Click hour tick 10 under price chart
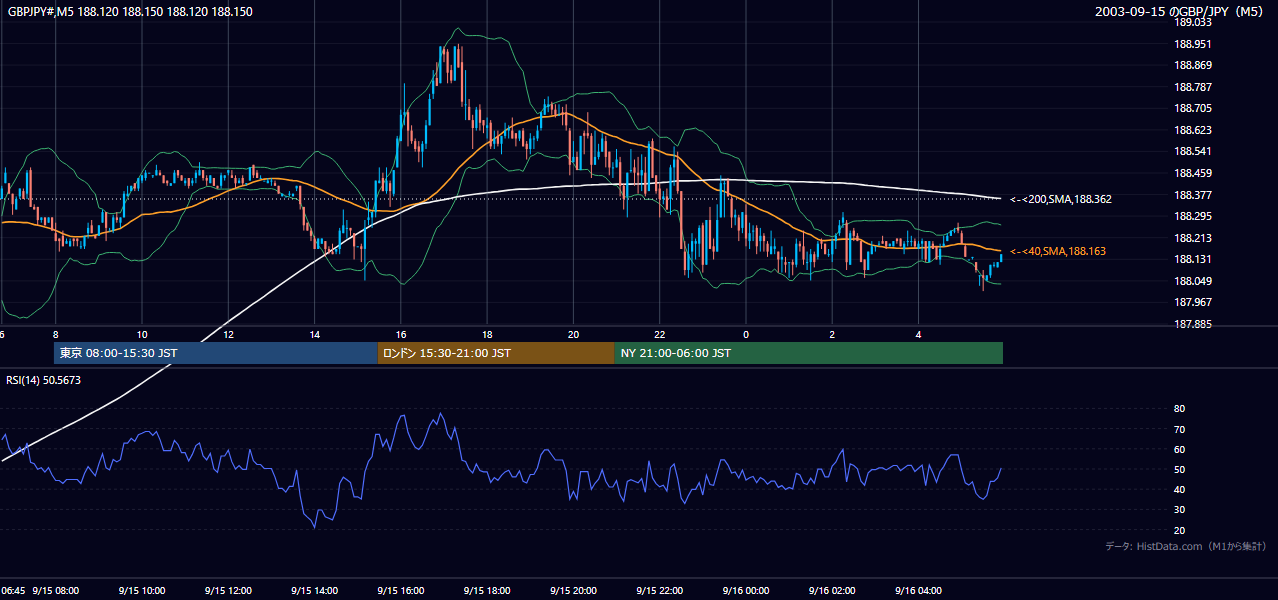 (141, 334)
